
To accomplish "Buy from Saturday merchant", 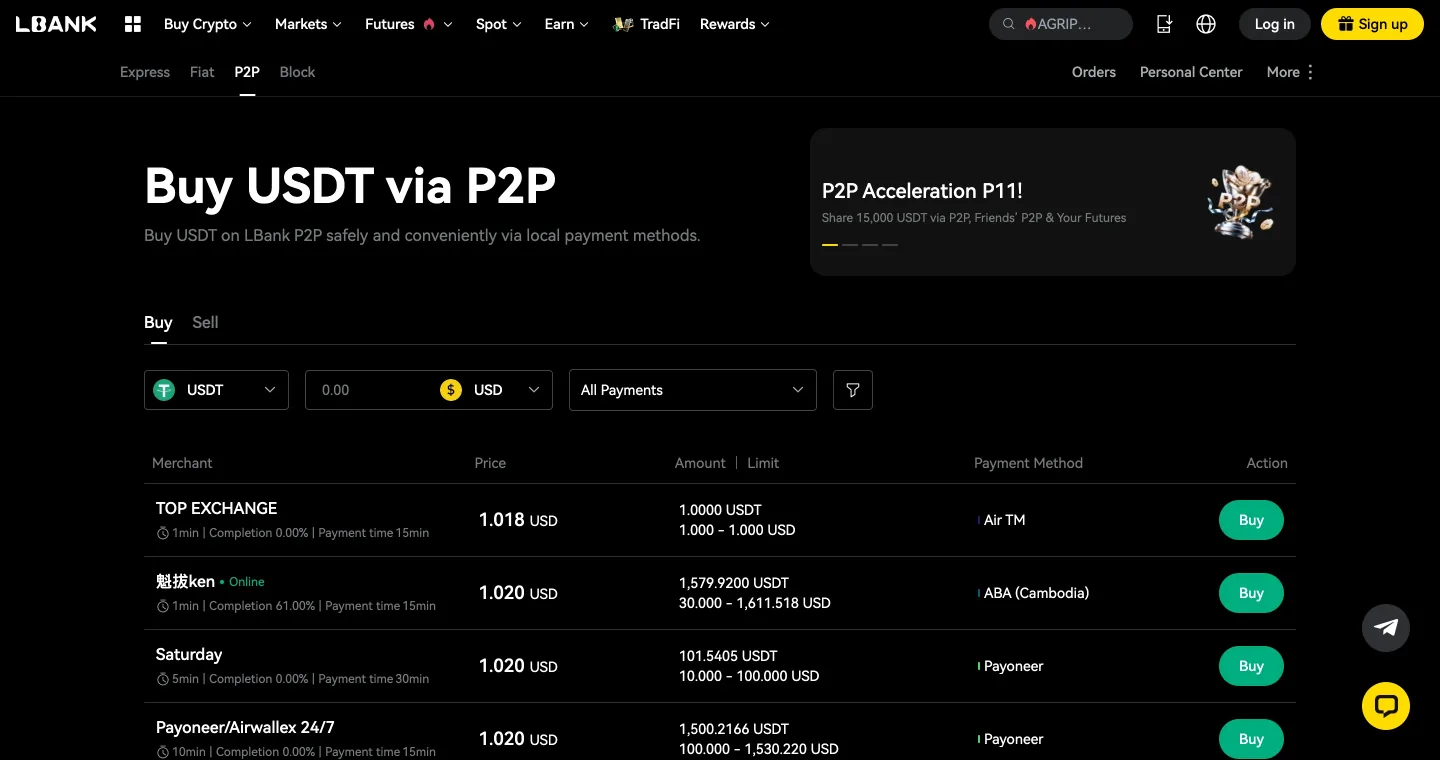I will pyautogui.click(x=1251, y=666).
